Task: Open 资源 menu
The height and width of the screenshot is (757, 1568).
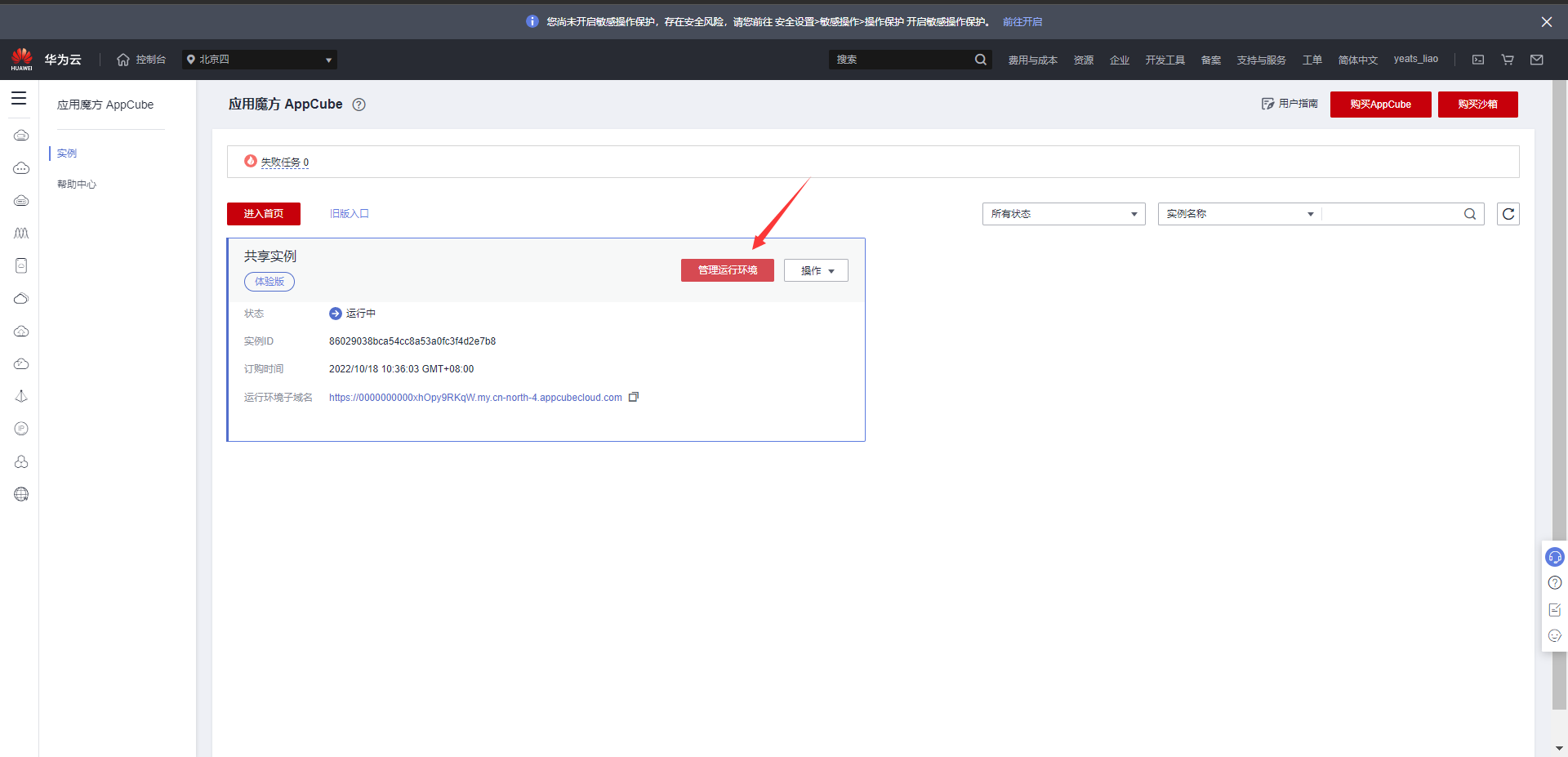Action: 1083,60
